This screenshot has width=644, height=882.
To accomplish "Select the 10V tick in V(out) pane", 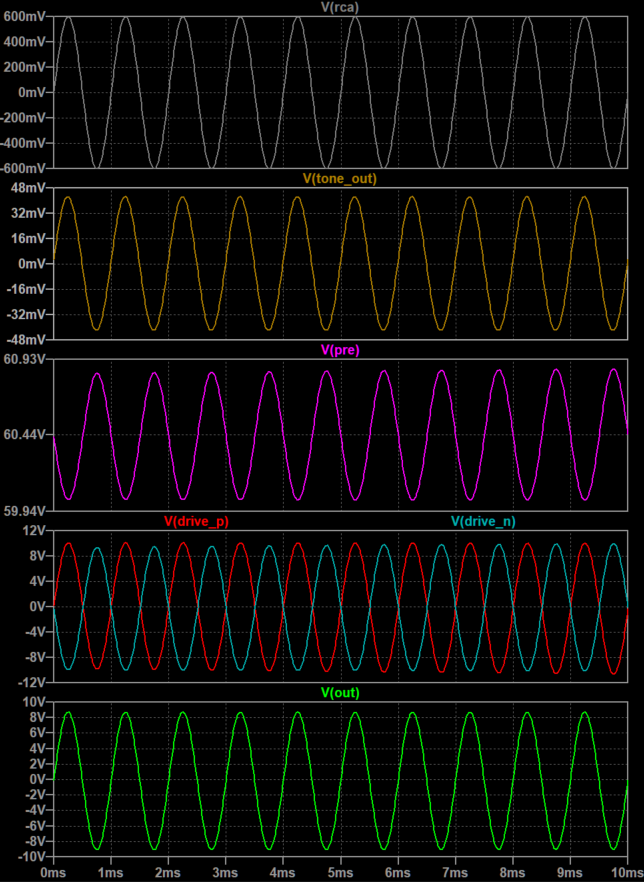I will (36, 703).
